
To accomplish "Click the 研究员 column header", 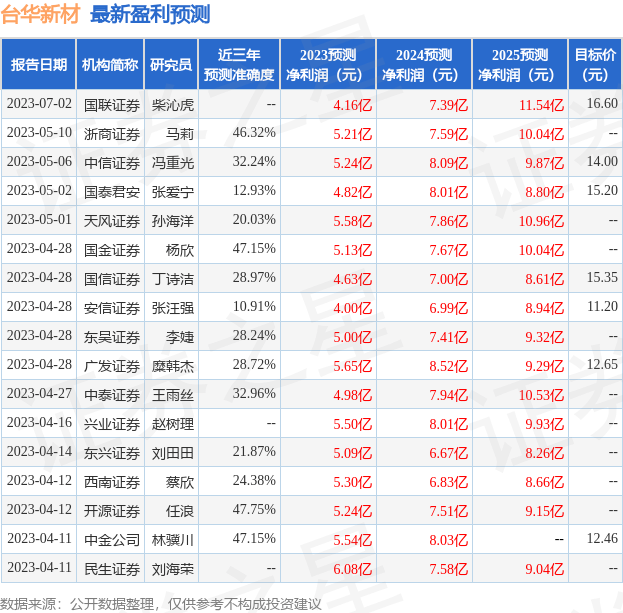I will 171,65.
